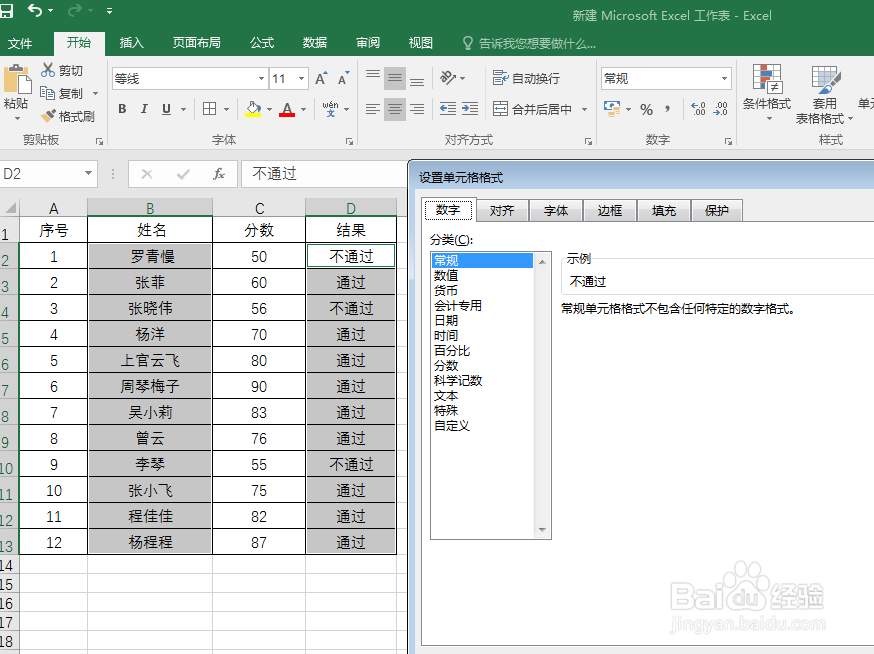Expand the borders dropdown arrow

click(226, 109)
